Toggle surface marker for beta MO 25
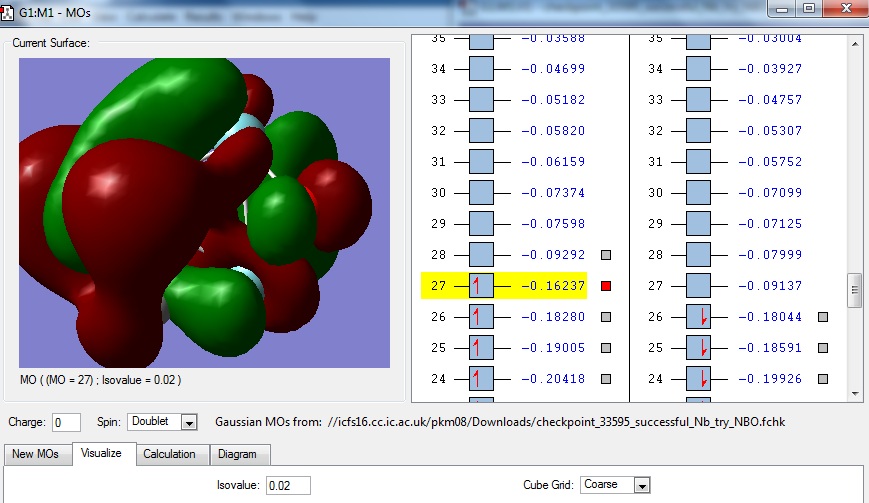This screenshot has width=869, height=503. pos(823,348)
